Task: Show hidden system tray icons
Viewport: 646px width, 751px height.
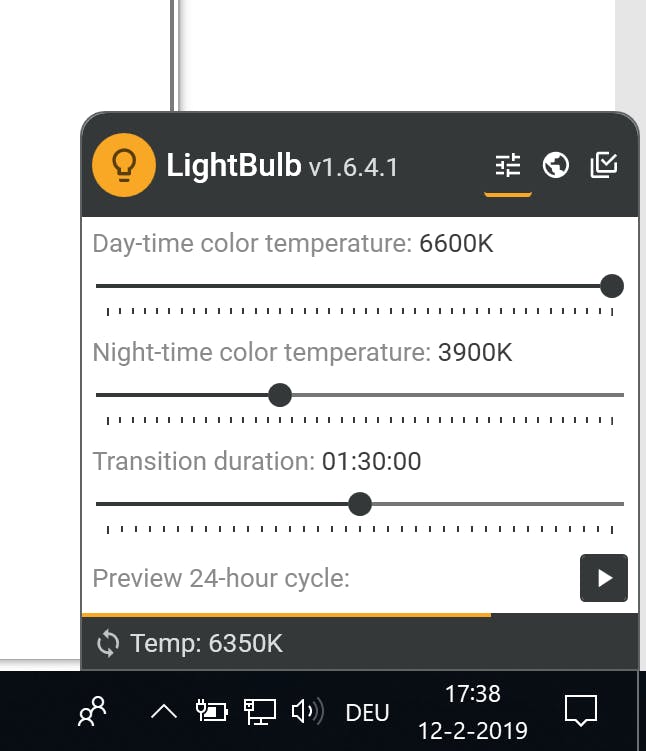Action: pos(163,712)
